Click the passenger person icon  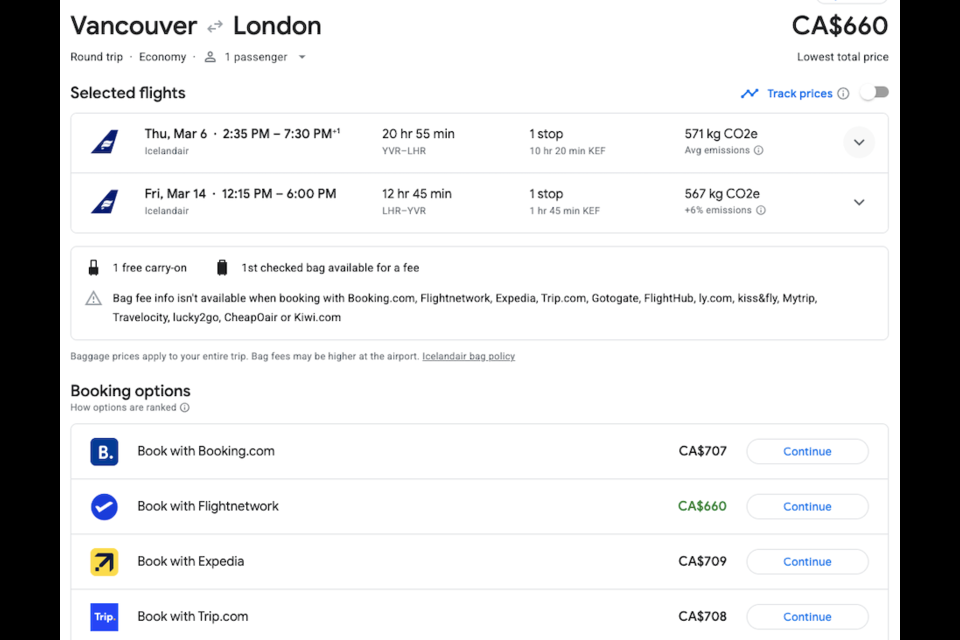[210, 57]
